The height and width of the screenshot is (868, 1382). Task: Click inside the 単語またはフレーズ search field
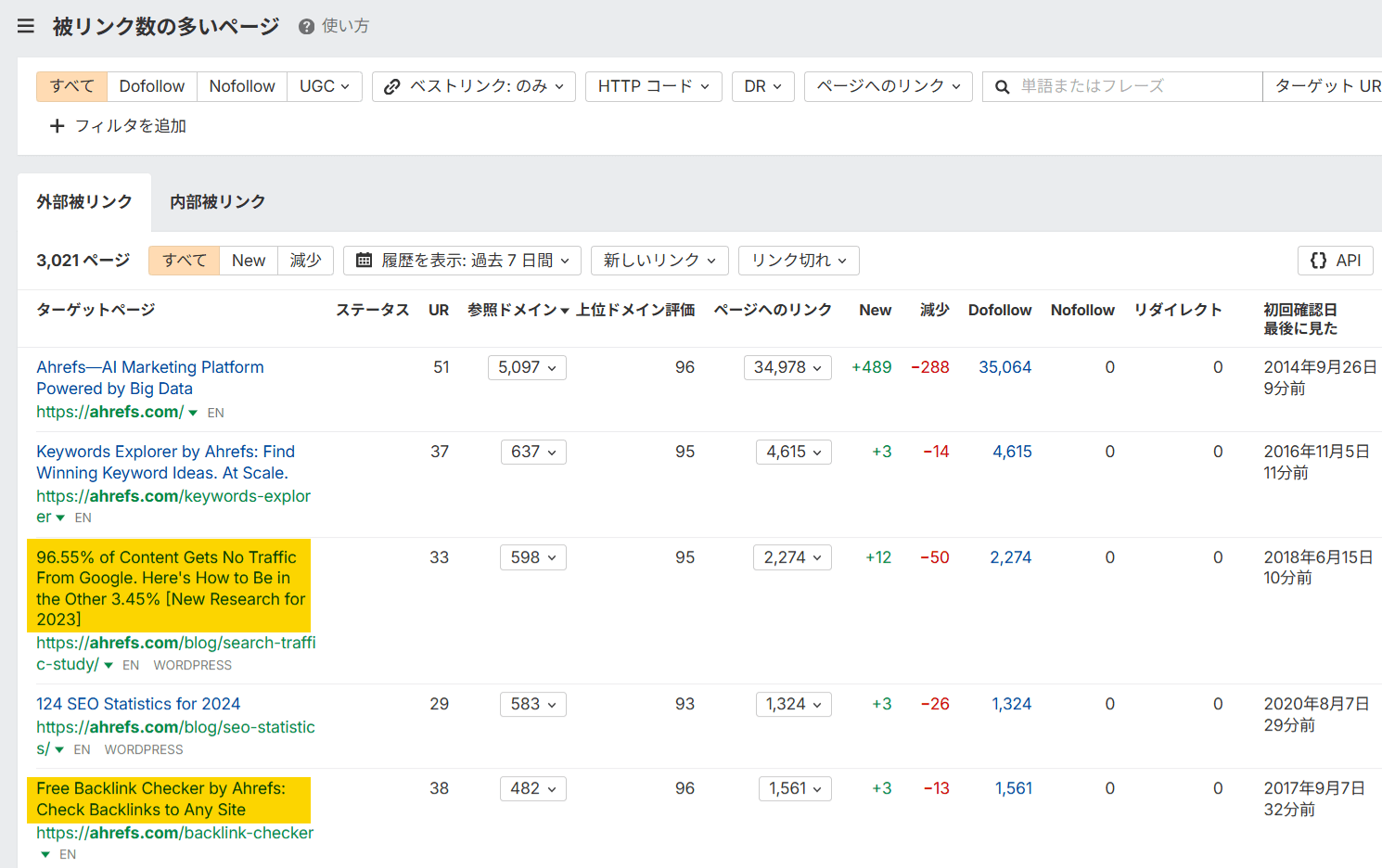[x=1113, y=86]
